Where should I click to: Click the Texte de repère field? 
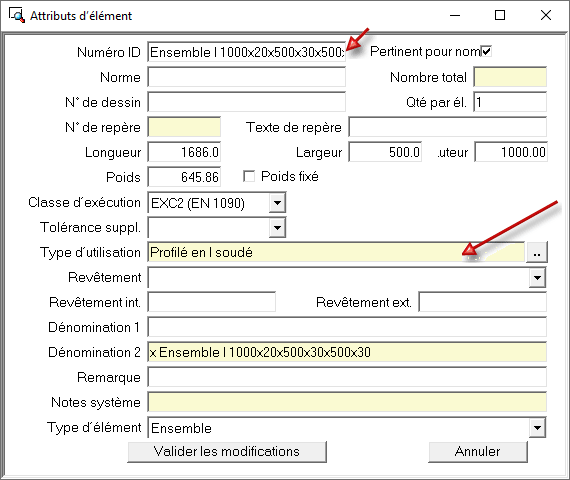[x=447, y=127]
